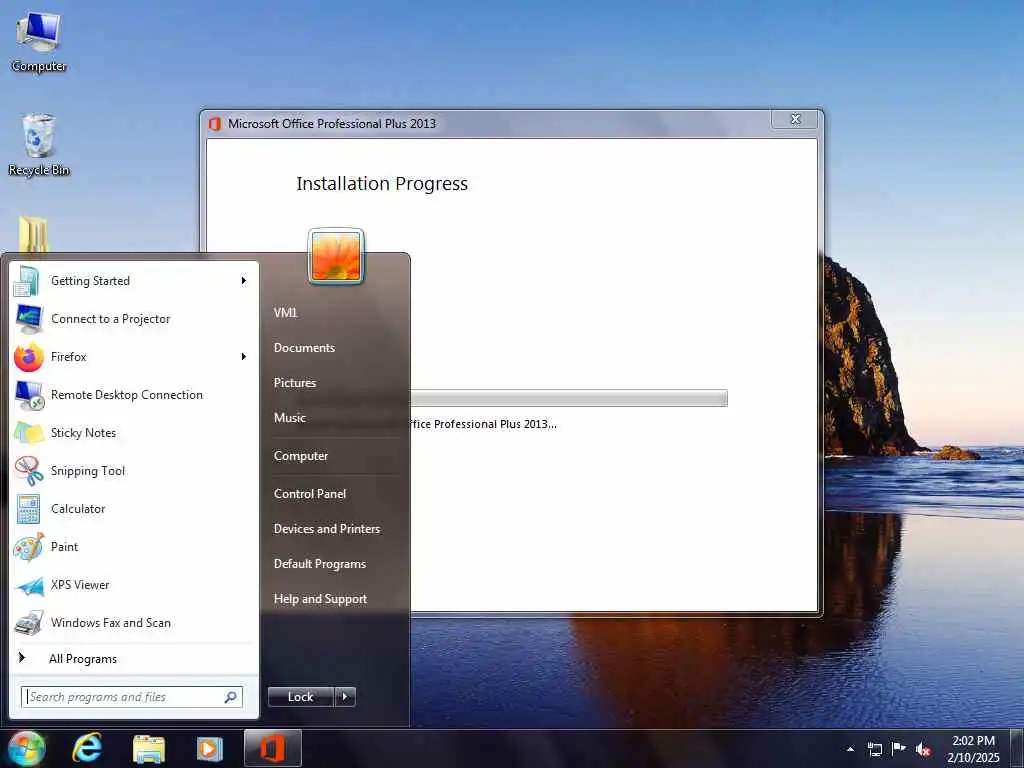Select the folder icon on the desktop
This screenshot has width=1024, height=768.
pos(33,235)
